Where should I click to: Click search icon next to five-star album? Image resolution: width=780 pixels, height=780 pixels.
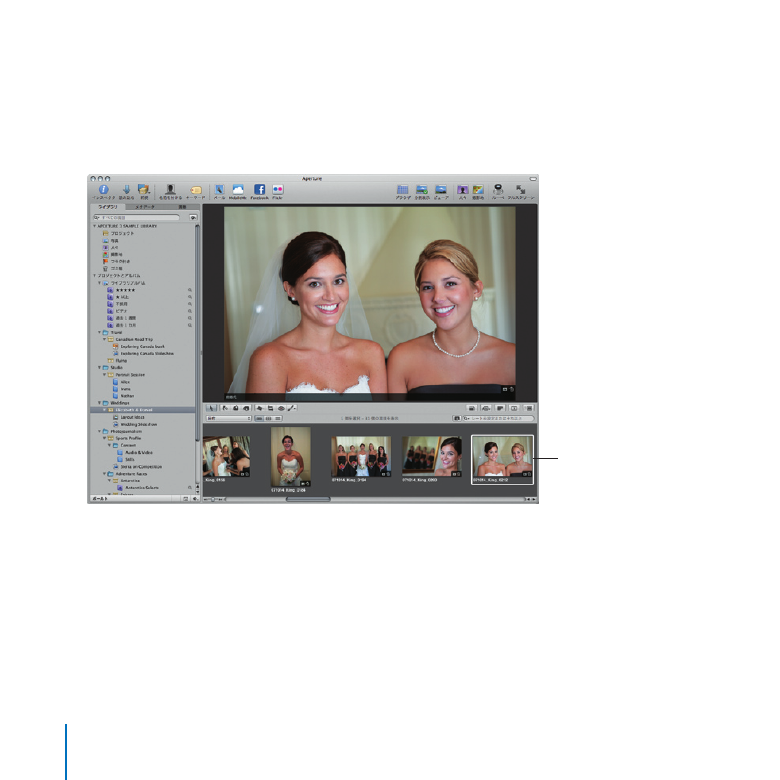click(190, 290)
